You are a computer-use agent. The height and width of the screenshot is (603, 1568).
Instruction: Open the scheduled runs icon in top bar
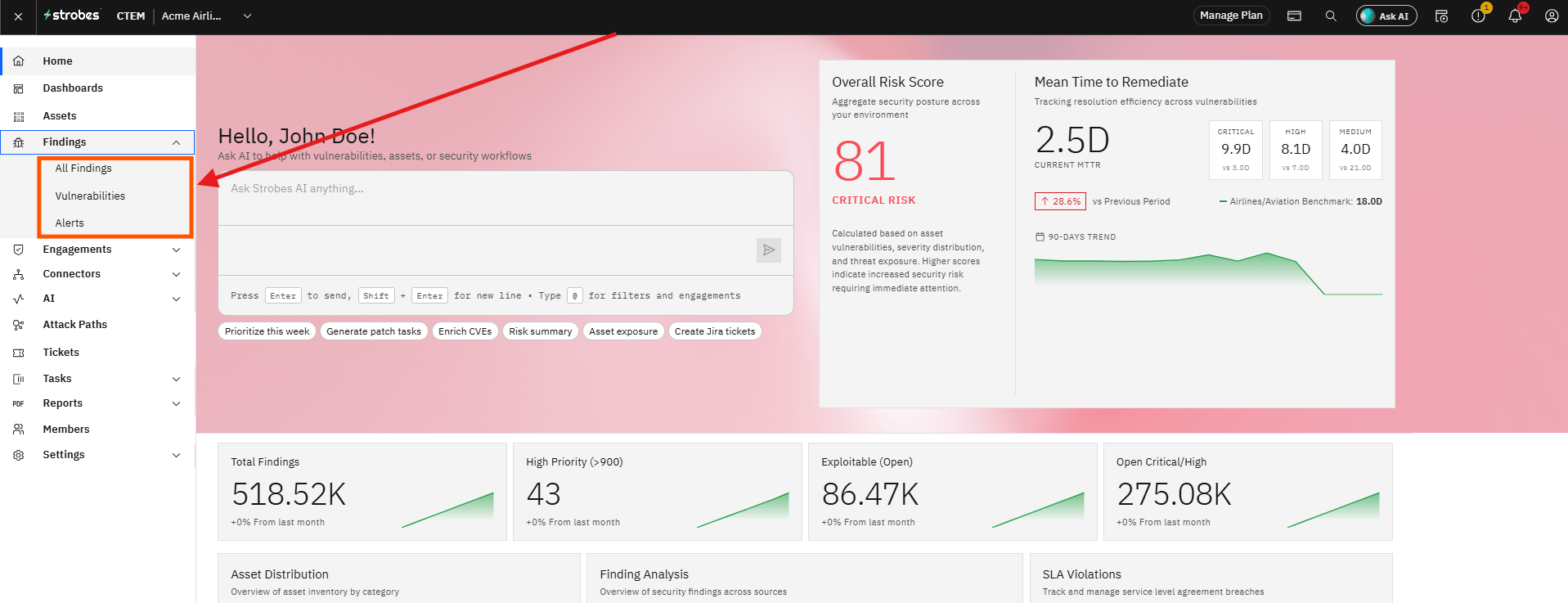1441,16
